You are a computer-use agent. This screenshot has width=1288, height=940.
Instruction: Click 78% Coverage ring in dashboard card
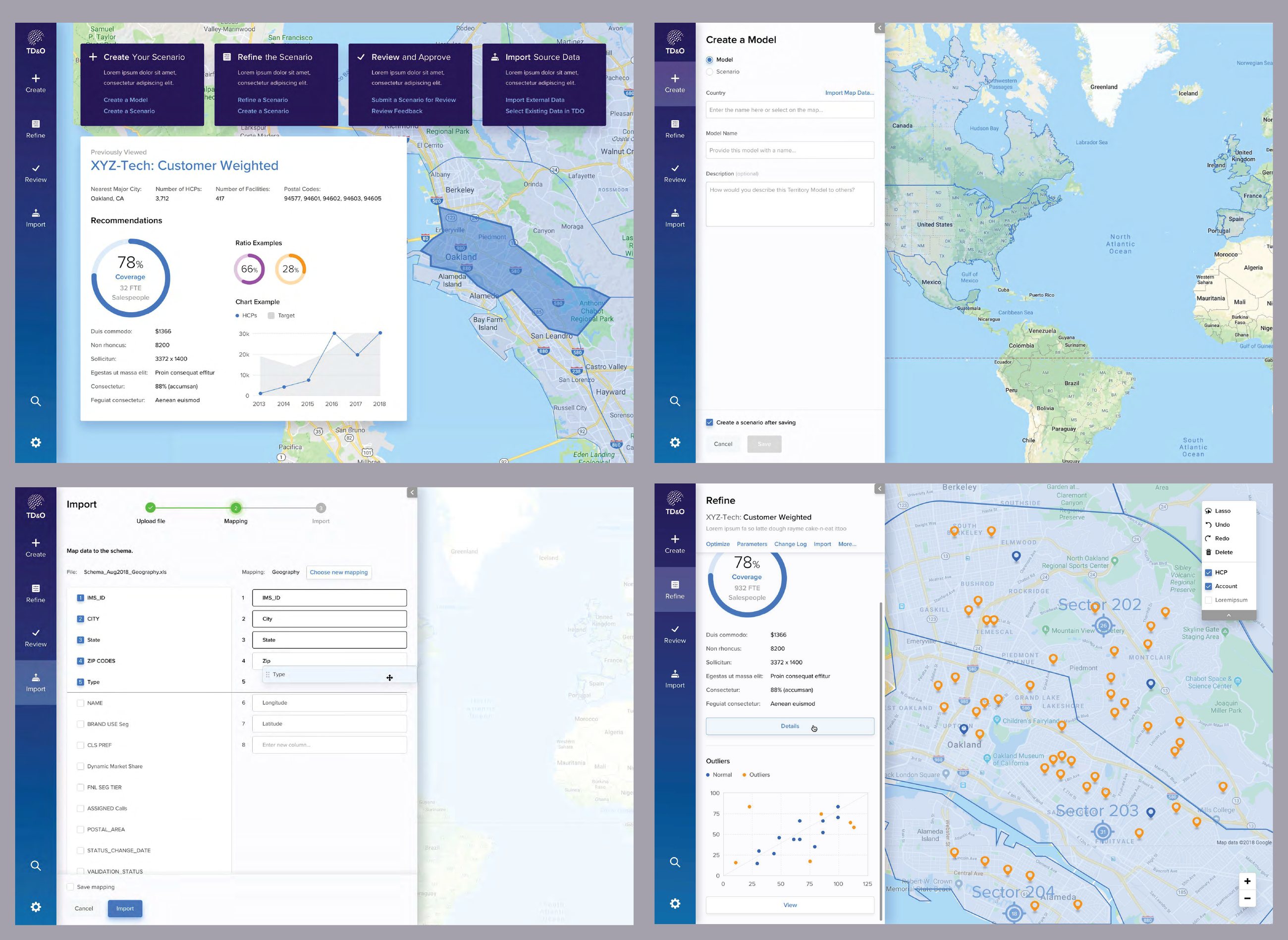(x=130, y=277)
